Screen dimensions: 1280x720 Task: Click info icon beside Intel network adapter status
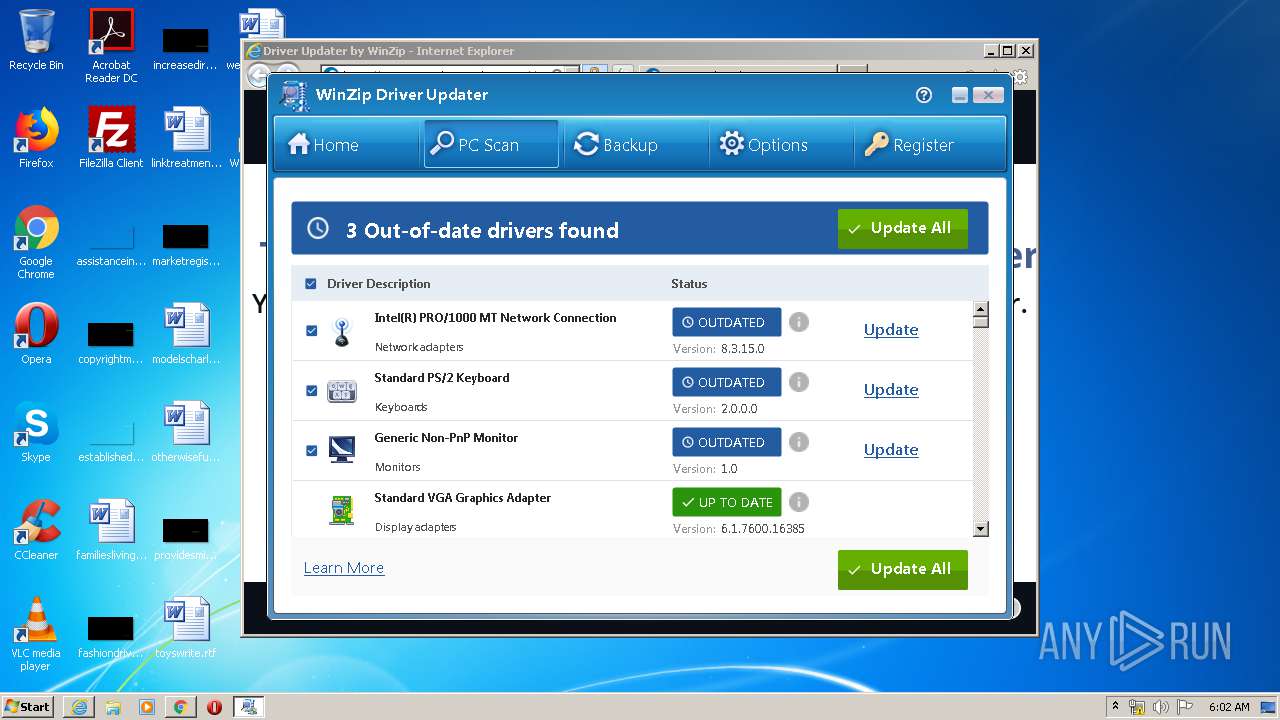click(x=798, y=322)
